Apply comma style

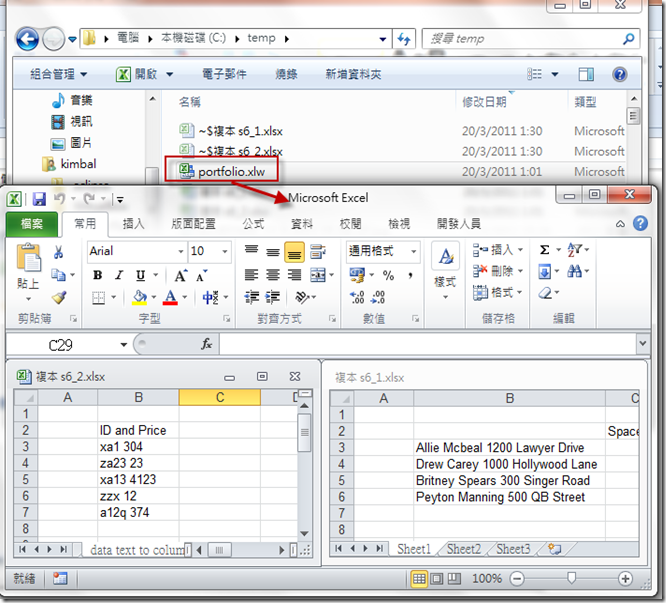click(x=410, y=275)
